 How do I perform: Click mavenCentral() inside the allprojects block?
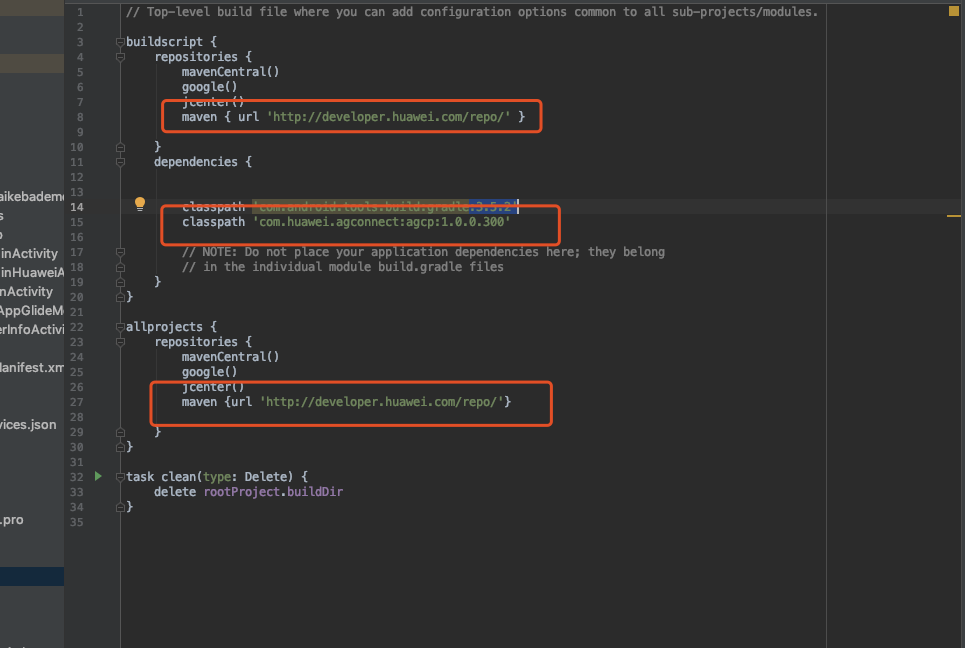point(230,357)
